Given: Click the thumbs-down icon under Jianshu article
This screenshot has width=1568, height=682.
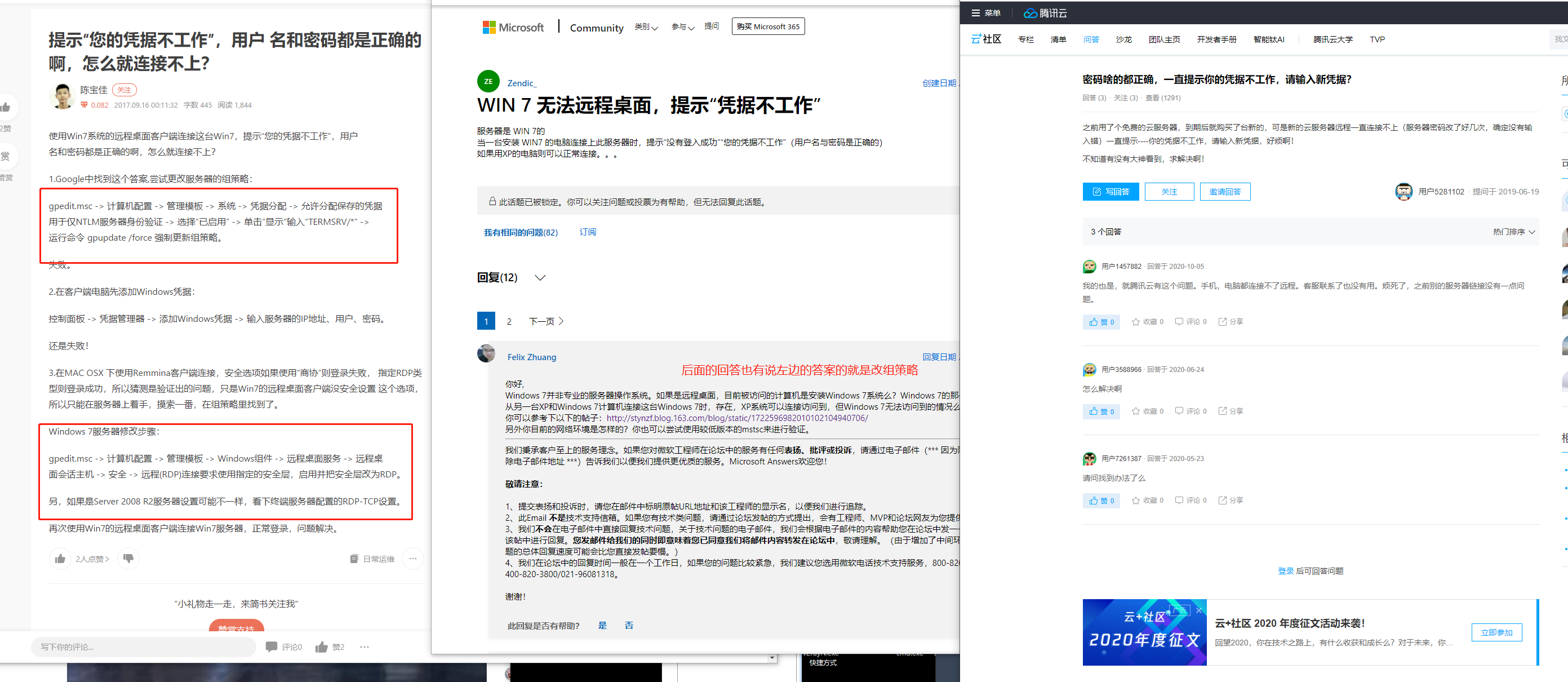Looking at the screenshot, I should [x=128, y=559].
